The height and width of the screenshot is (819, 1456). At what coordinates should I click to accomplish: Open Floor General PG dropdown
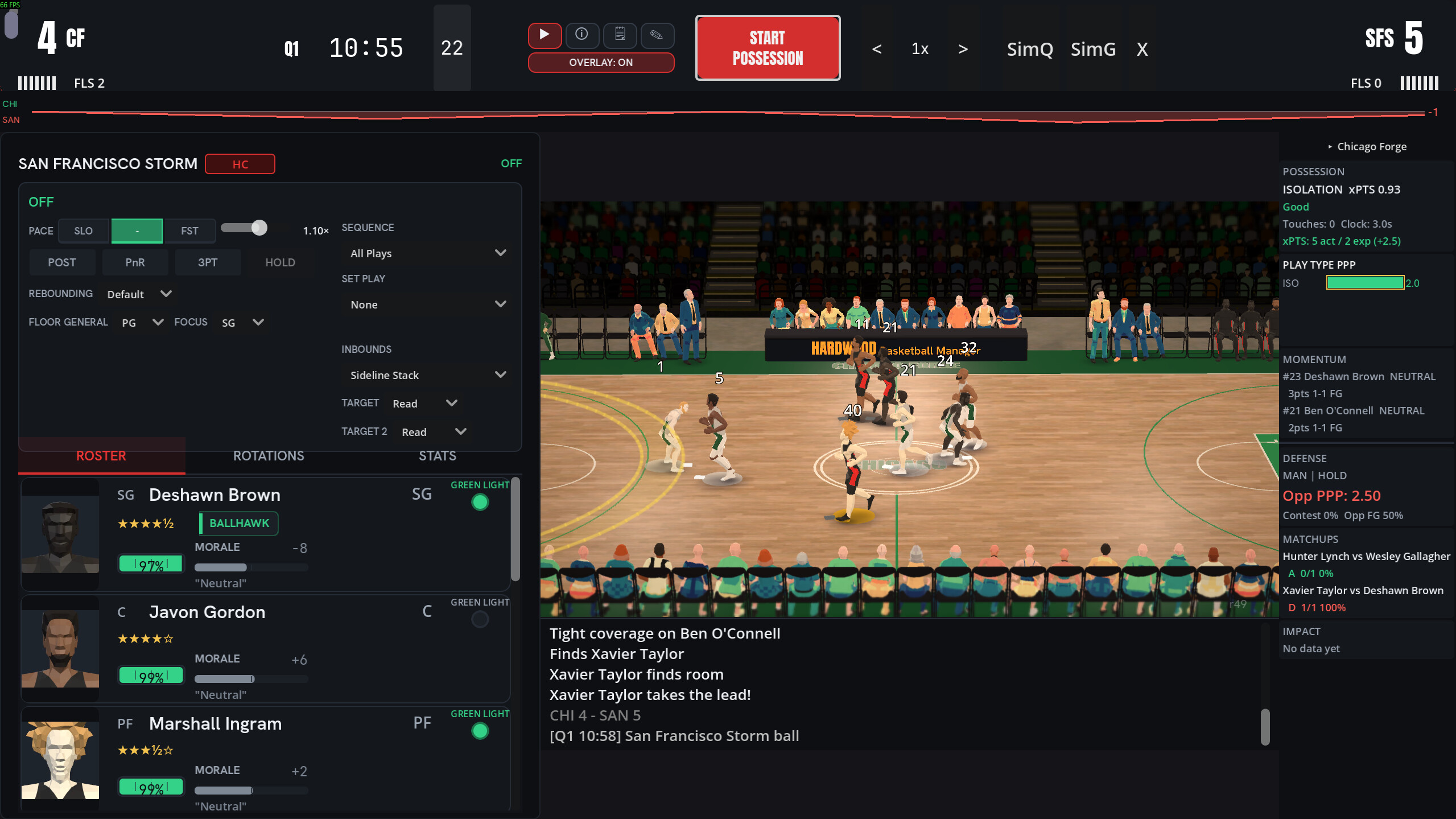click(x=142, y=323)
